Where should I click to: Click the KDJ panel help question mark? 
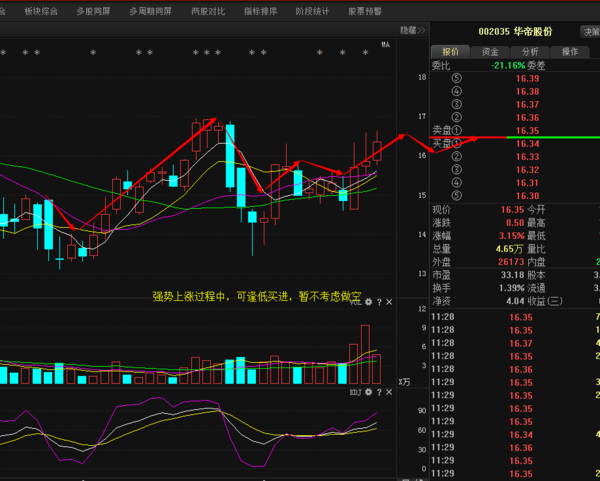pos(379,393)
